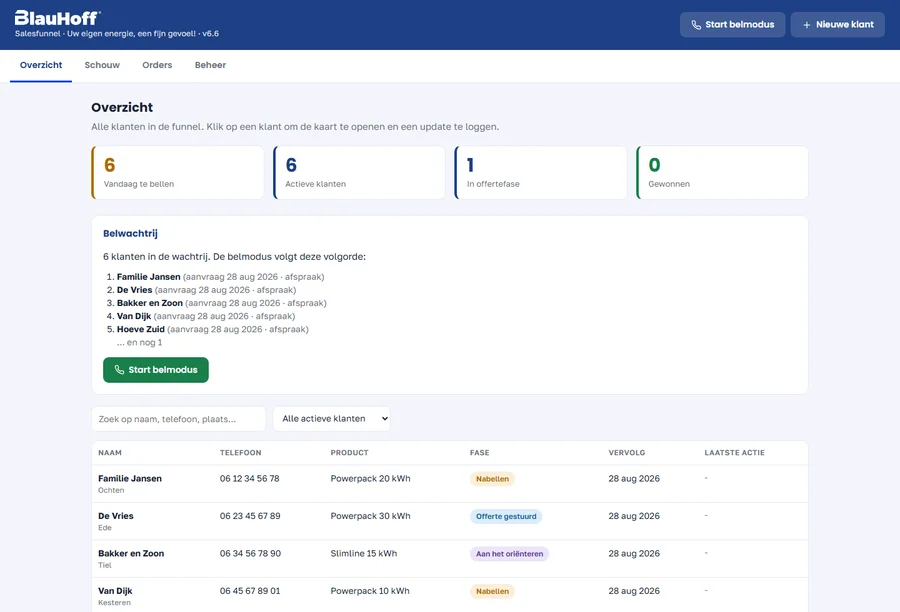Click Vervolg date for De Vries row
The height and width of the screenshot is (612, 900).
coord(634,516)
